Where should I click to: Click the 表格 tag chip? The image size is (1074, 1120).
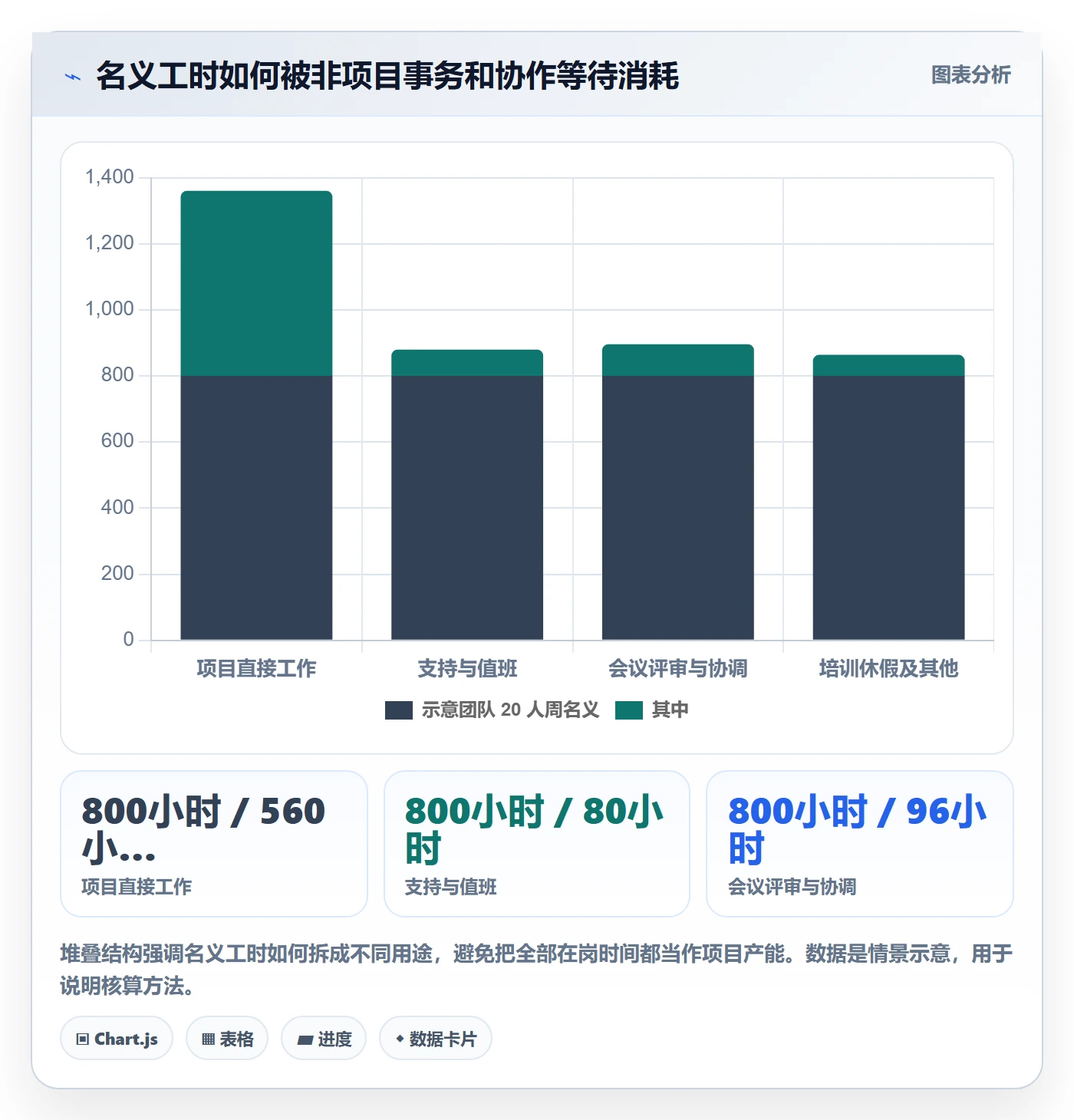click(227, 1039)
